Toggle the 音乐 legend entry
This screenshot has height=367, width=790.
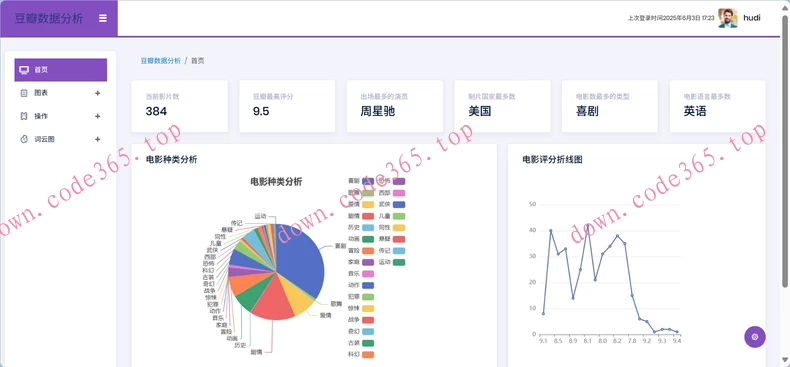coord(361,274)
